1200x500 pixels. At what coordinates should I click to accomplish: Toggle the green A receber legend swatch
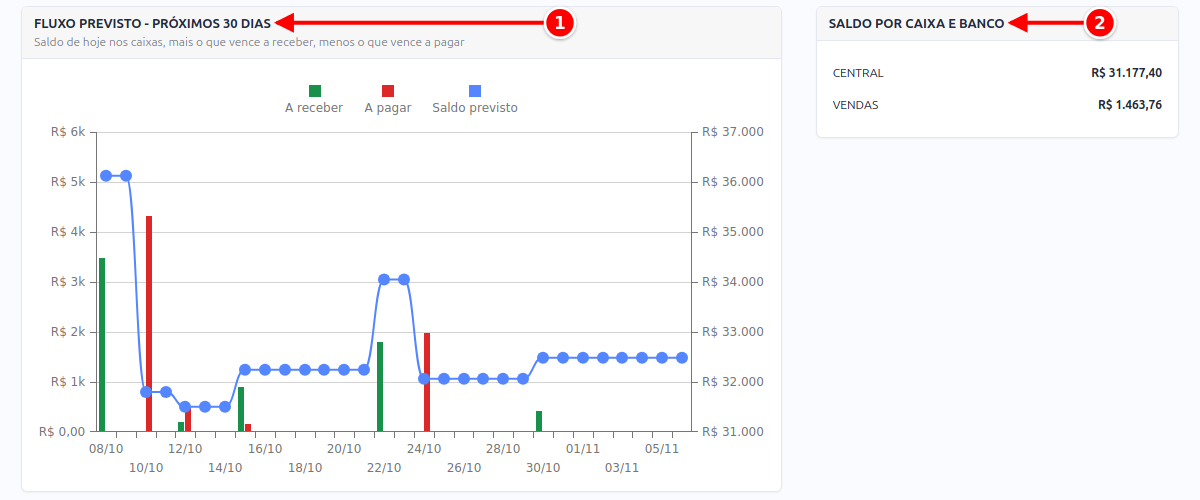[x=315, y=91]
